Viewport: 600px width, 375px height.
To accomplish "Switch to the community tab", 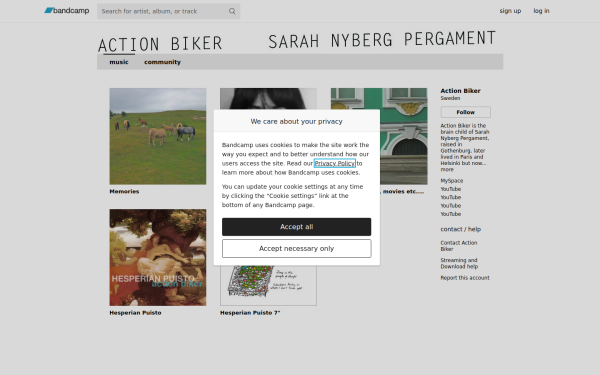I will tap(162, 62).
